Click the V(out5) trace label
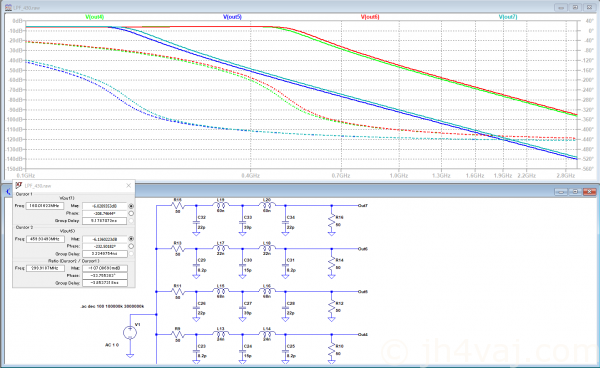Viewport: 600px width, 368px height. tap(232, 17)
